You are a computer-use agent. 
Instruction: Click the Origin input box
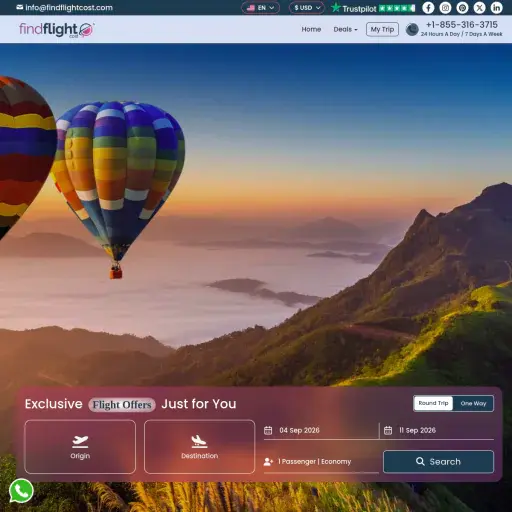(80, 447)
